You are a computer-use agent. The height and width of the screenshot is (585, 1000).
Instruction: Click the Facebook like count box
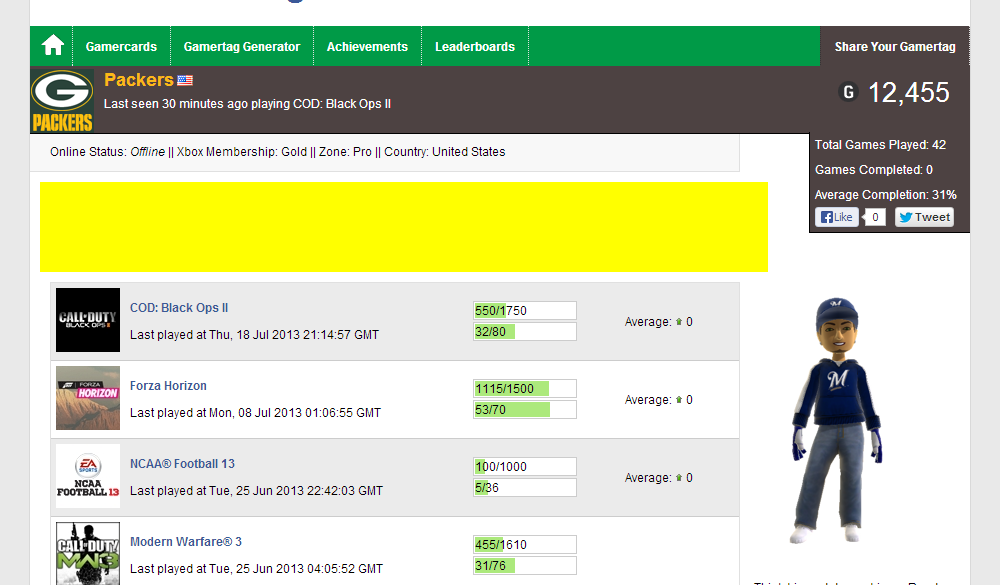875,217
